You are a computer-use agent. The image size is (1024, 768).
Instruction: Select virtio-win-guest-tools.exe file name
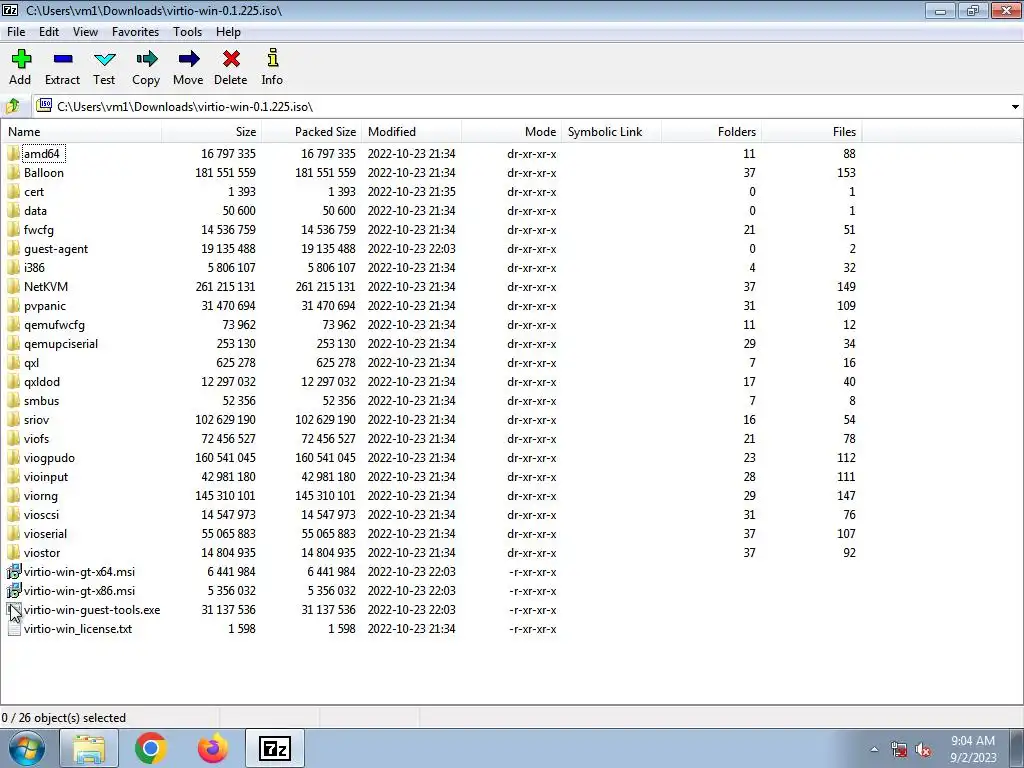tap(92, 610)
